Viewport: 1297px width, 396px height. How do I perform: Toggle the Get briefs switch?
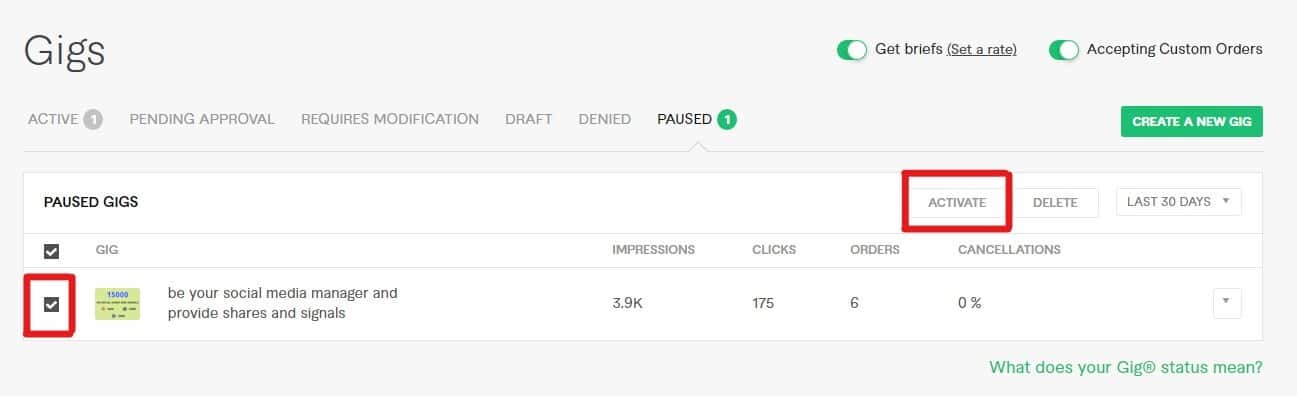[x=851, y=49]
